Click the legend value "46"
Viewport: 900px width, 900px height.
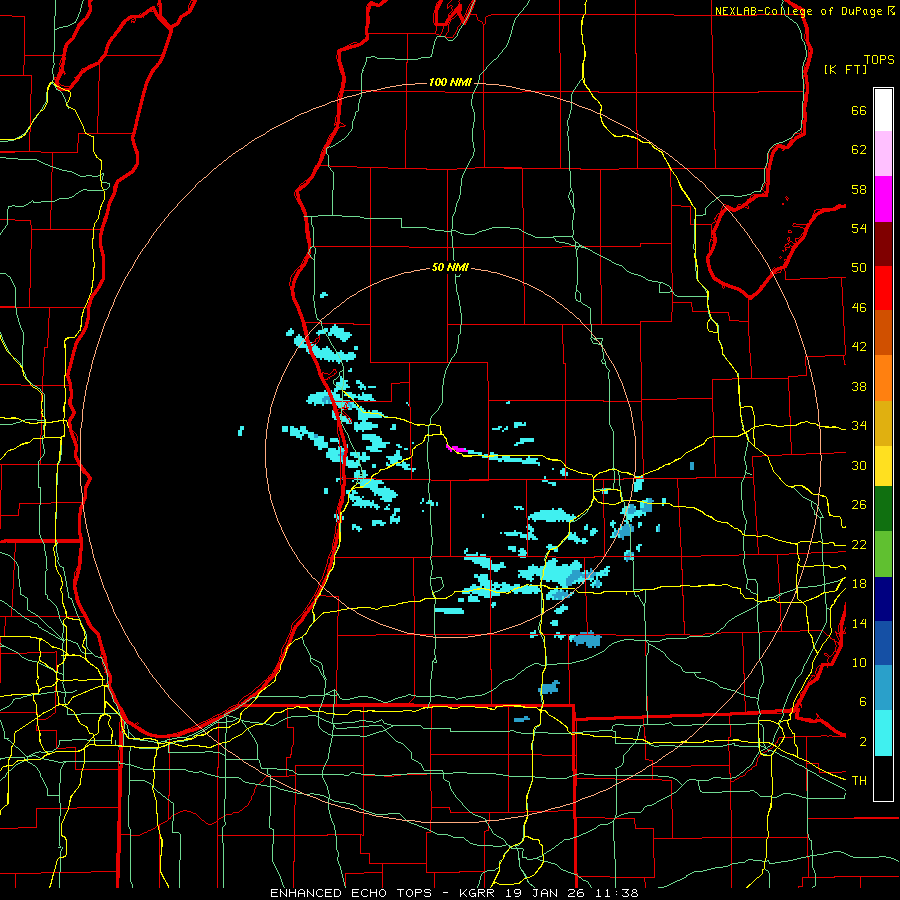pyautogui.click(x=859, y=308)
